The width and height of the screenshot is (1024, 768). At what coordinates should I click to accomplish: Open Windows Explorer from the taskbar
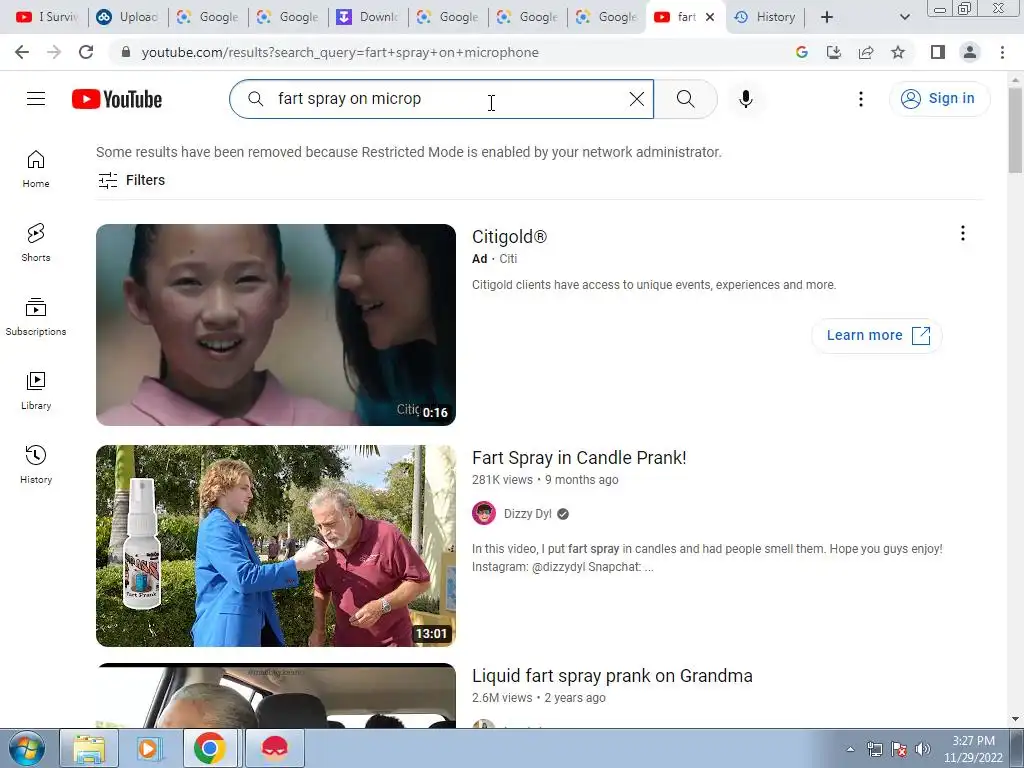89,748
